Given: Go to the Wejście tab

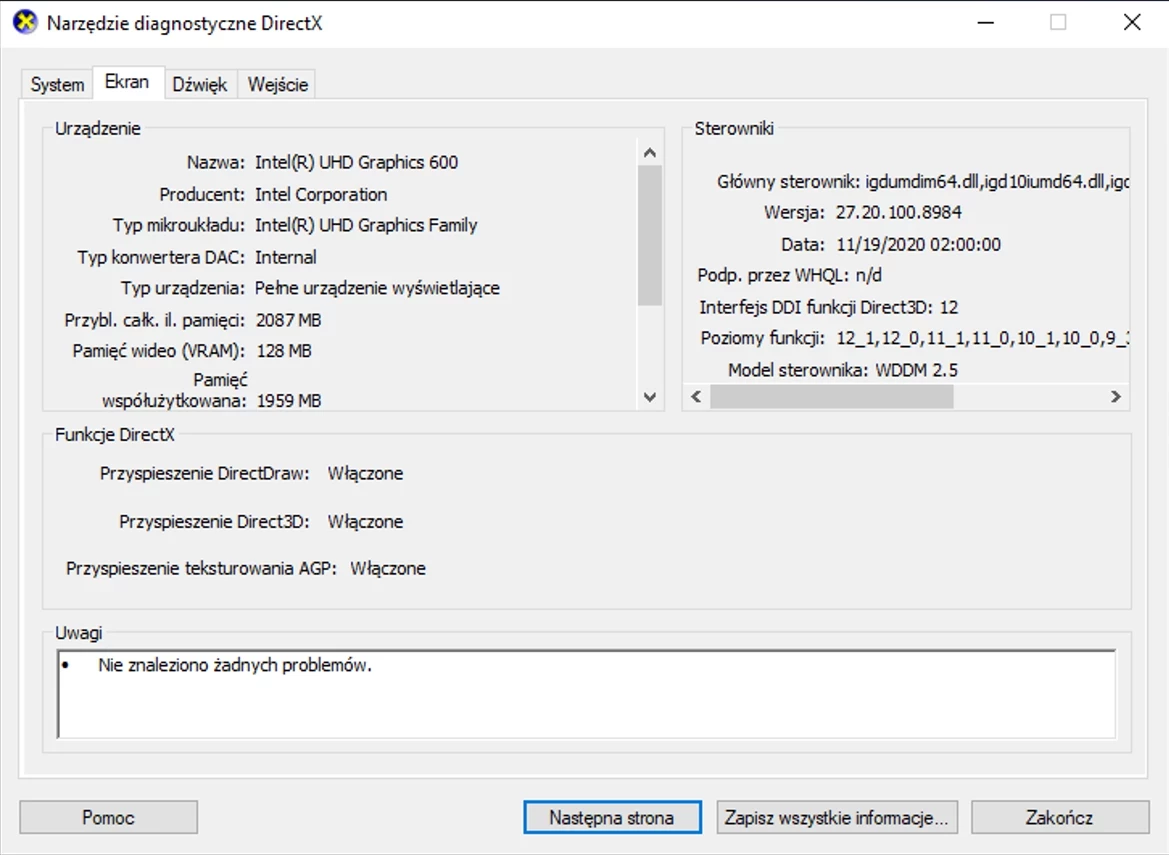Looking at the screenshot, I should point(278,85).
